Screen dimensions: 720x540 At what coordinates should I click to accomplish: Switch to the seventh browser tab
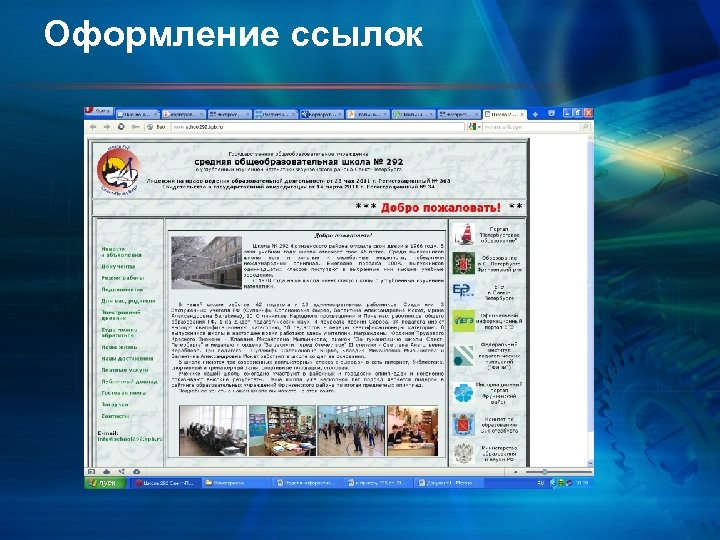[x=413, y=114]
